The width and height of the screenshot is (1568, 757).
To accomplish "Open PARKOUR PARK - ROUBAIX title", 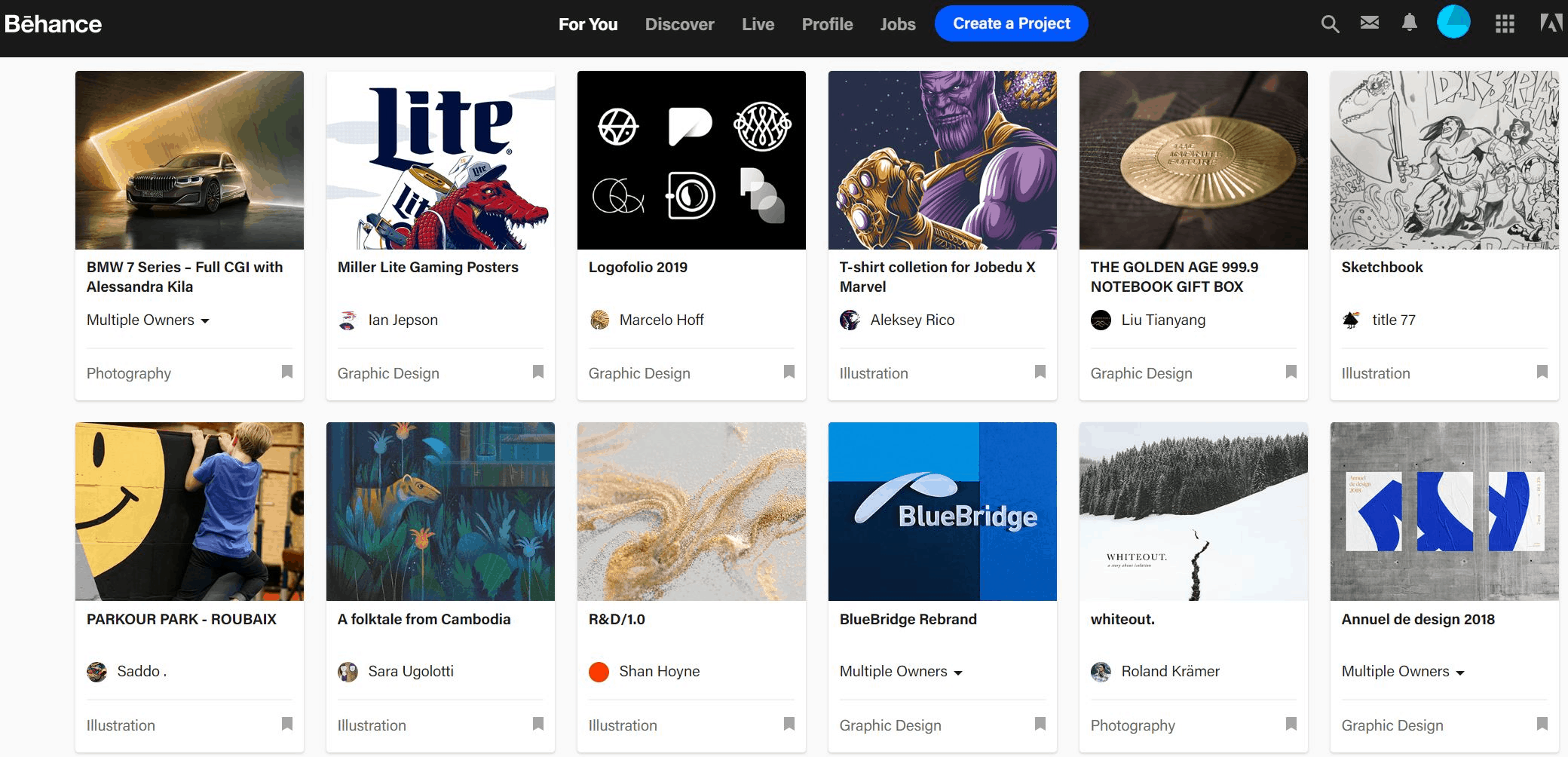I will (x=182, y=619).
